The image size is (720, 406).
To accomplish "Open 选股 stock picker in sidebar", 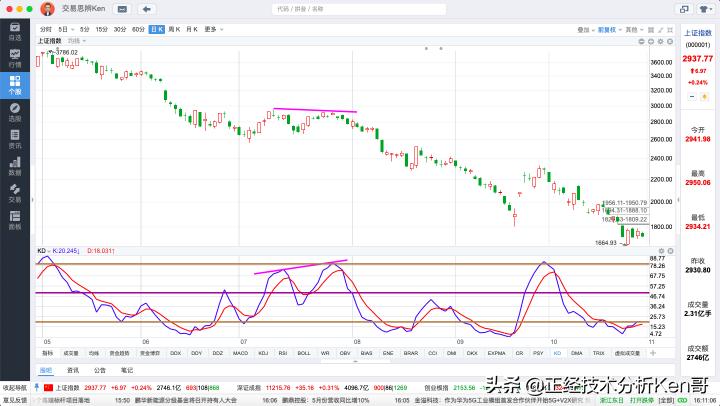I will (15, 112).
